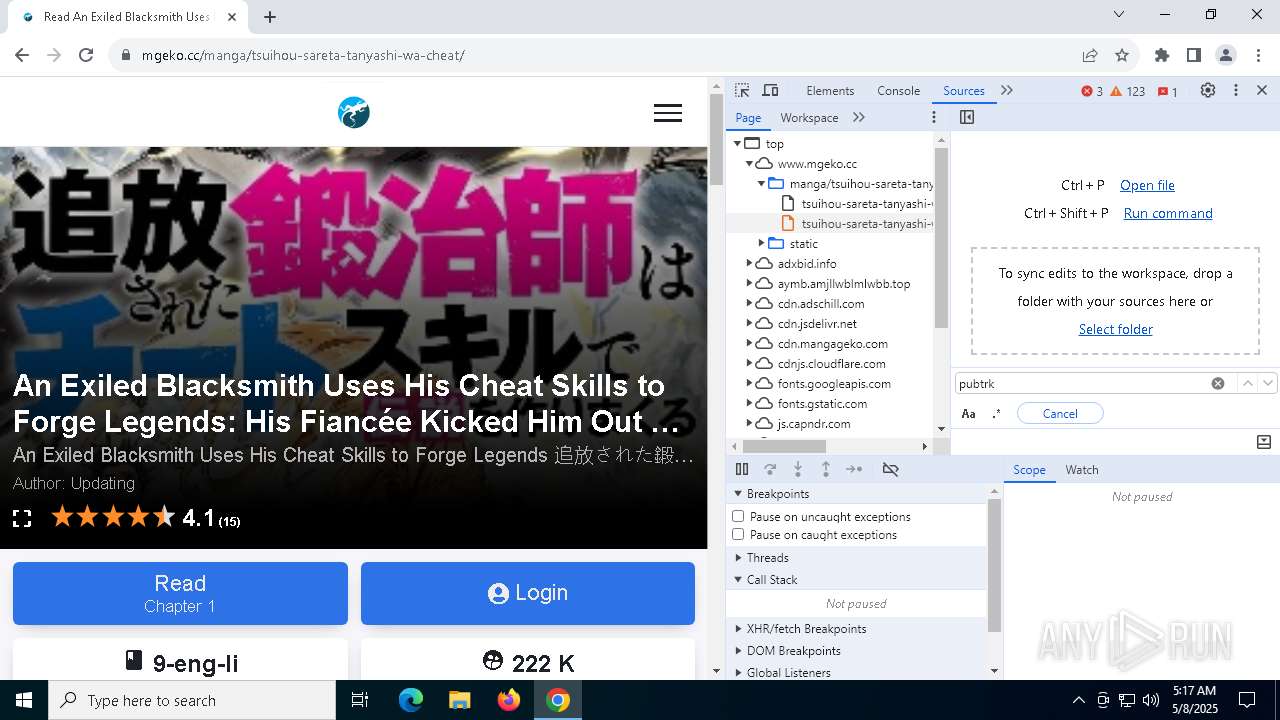Click the pause script execution button

point(742,469)
